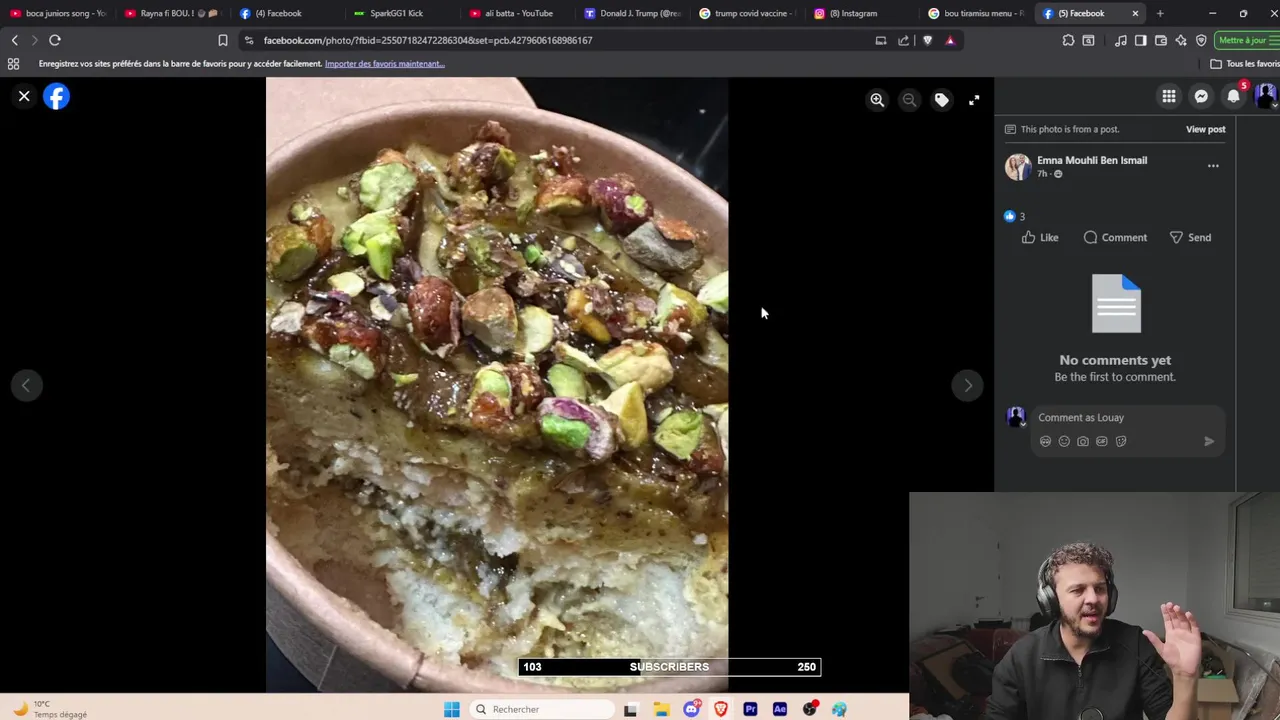Open Tous les favoris folder

[x=1245, y=63]
